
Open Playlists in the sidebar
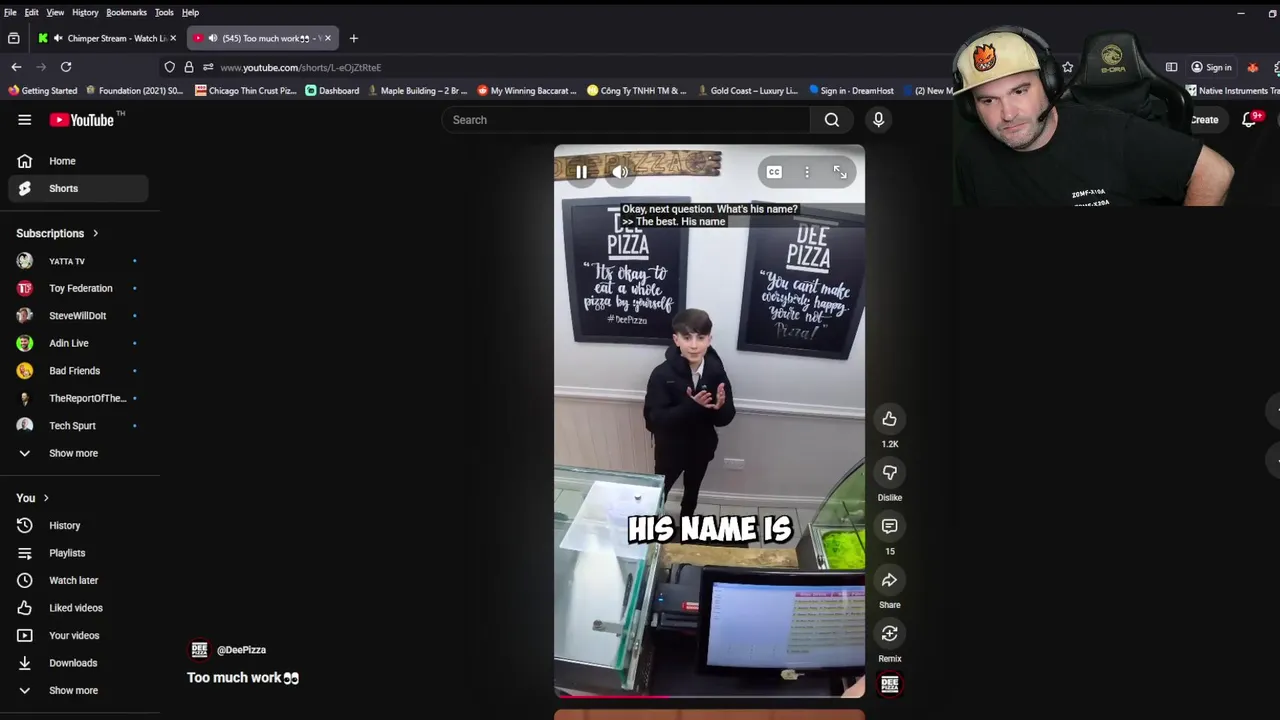point(78,553)
